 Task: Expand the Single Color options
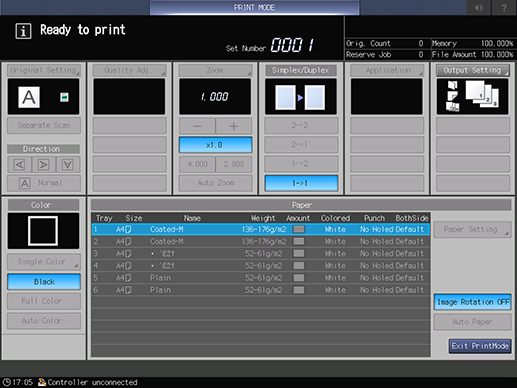click(x=44, y=262)
